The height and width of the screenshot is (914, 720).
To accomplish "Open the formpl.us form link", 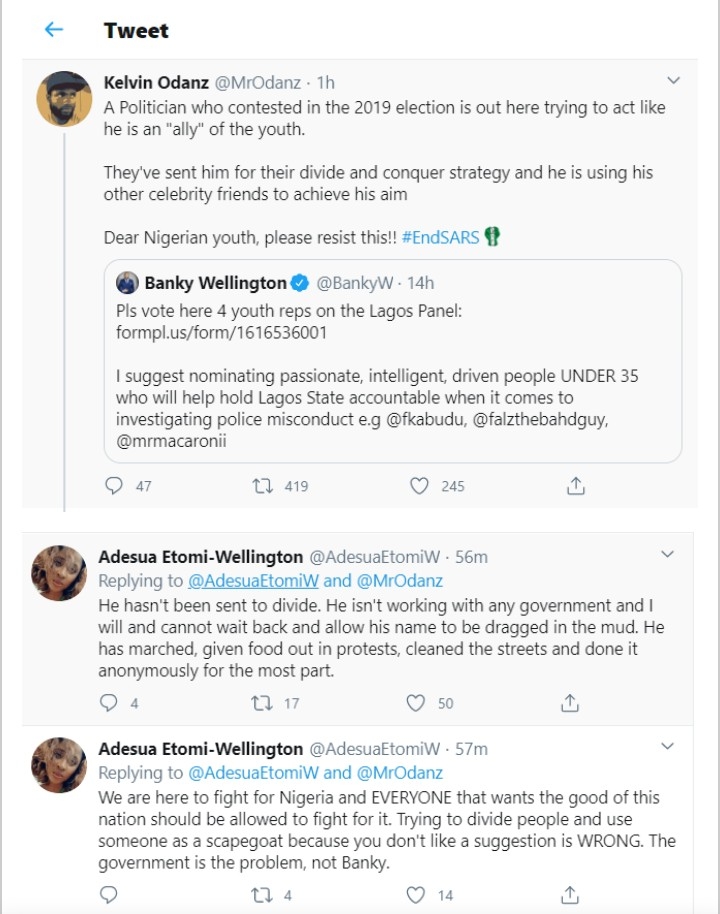I will point(221,332).
